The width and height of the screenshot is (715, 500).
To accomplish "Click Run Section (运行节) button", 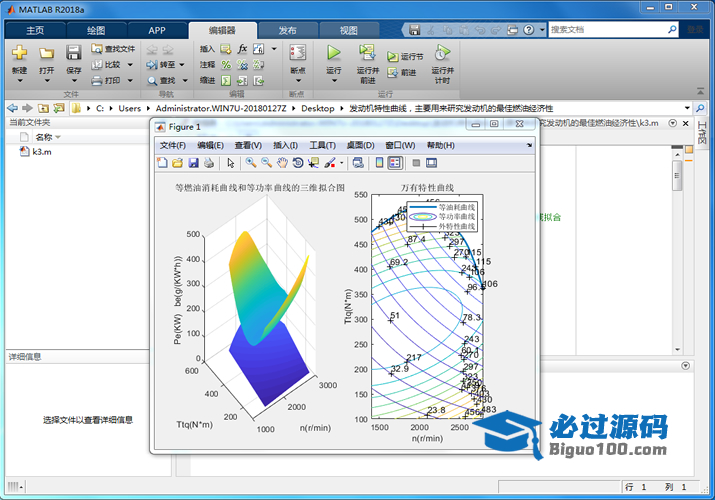I will click(405, 57).
